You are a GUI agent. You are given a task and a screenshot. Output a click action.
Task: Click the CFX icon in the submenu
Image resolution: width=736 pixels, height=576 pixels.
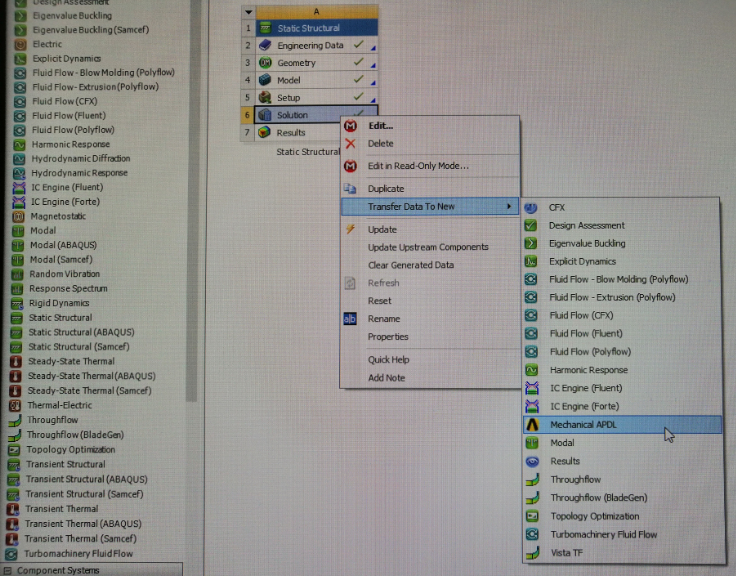pos(530,207)
